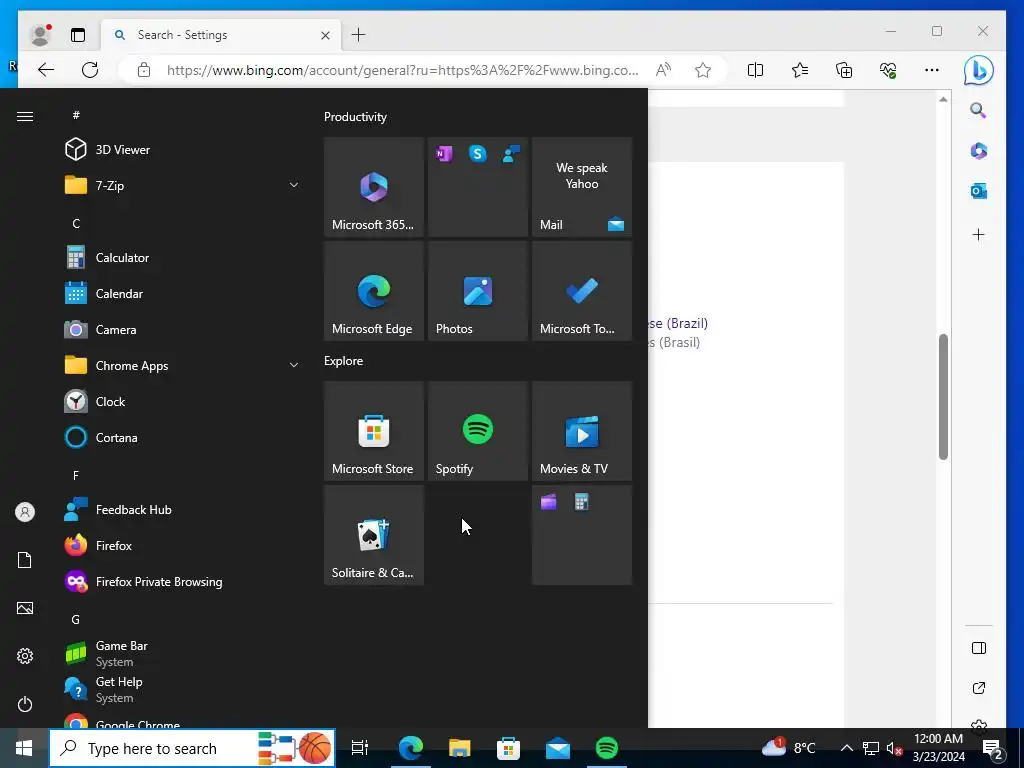
Task: Open Microsoft Store from the taskbar
Action: 509,748
